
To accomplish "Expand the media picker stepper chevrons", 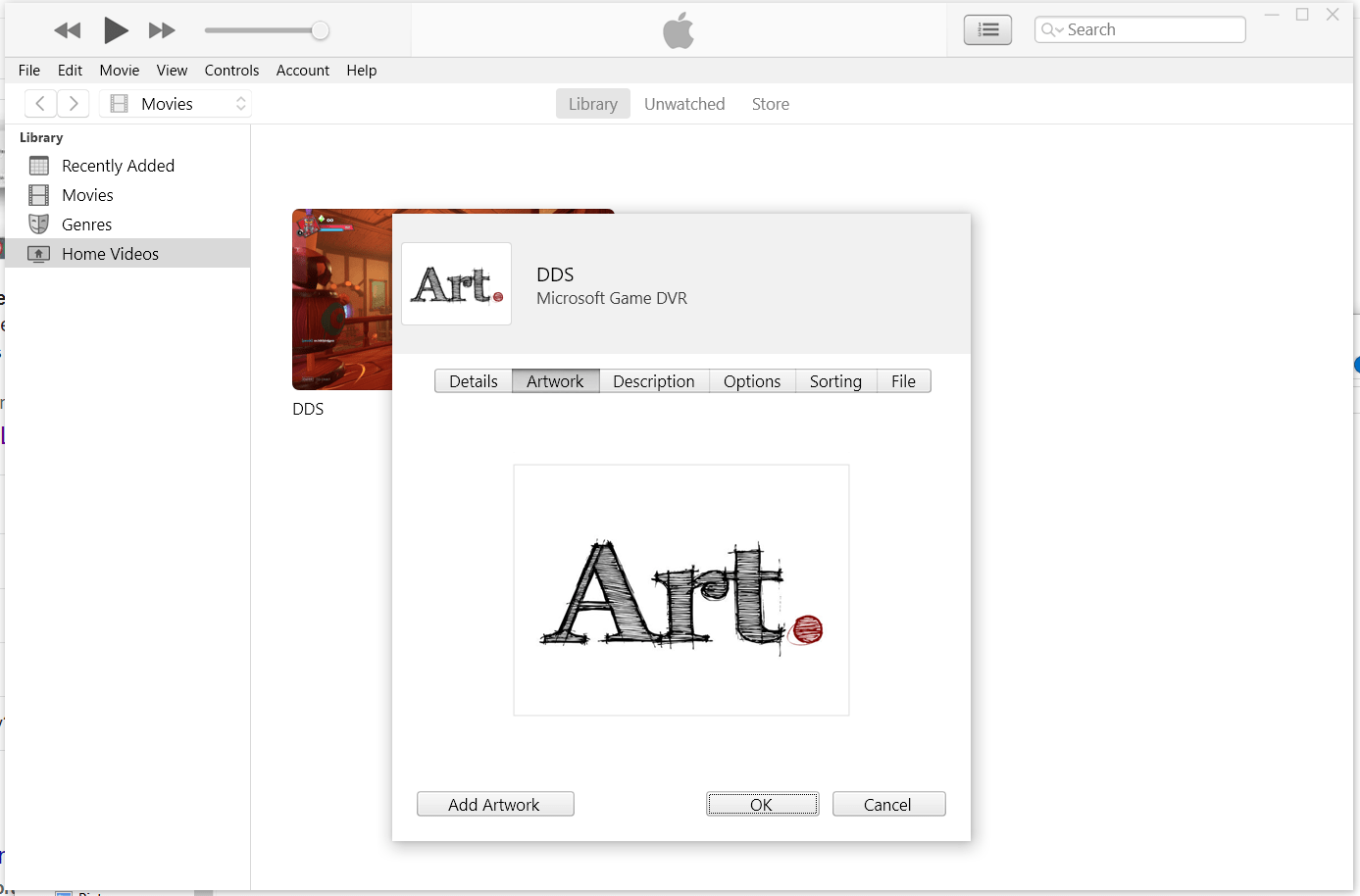I will coord(240,103).
